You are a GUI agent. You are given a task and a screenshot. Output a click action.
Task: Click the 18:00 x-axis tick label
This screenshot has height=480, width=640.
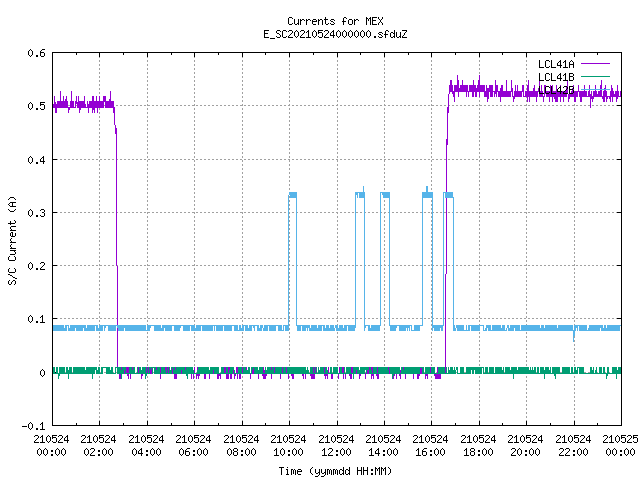point(478,452)
